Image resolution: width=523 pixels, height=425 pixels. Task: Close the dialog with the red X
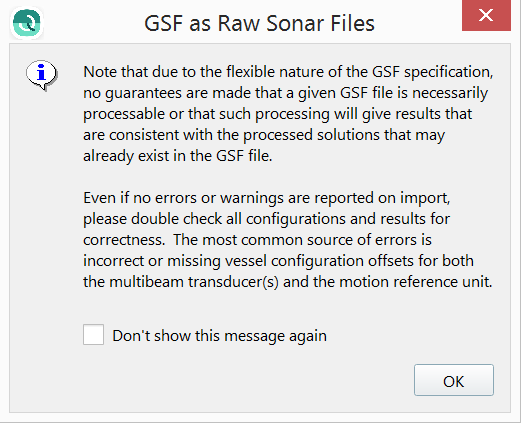click(486, 15)
